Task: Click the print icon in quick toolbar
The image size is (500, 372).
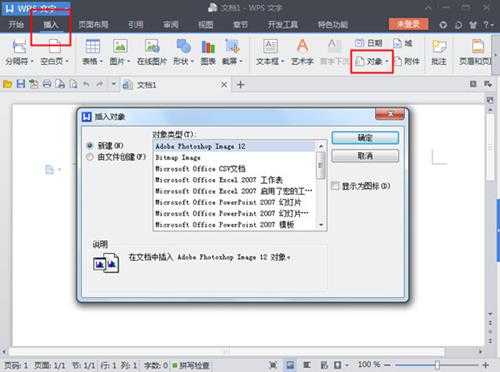Action: 47,84
